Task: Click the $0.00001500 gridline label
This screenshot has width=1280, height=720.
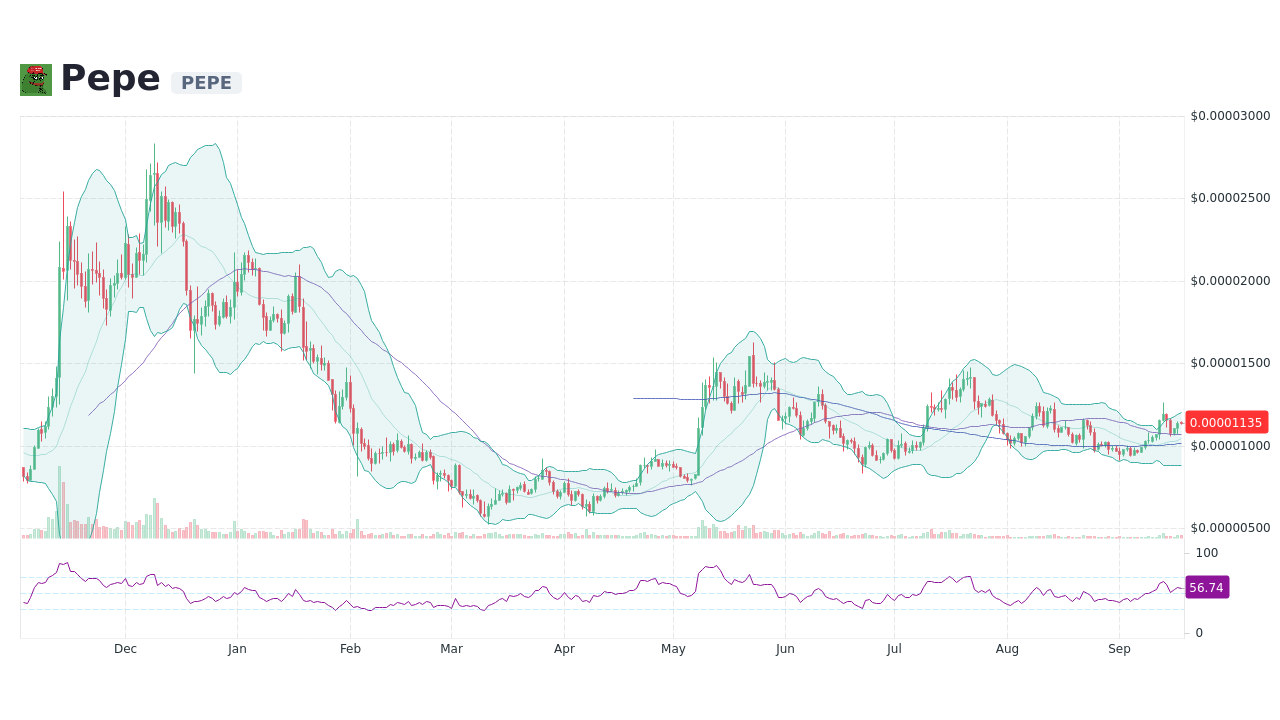Action: (x=1231, y=362)
